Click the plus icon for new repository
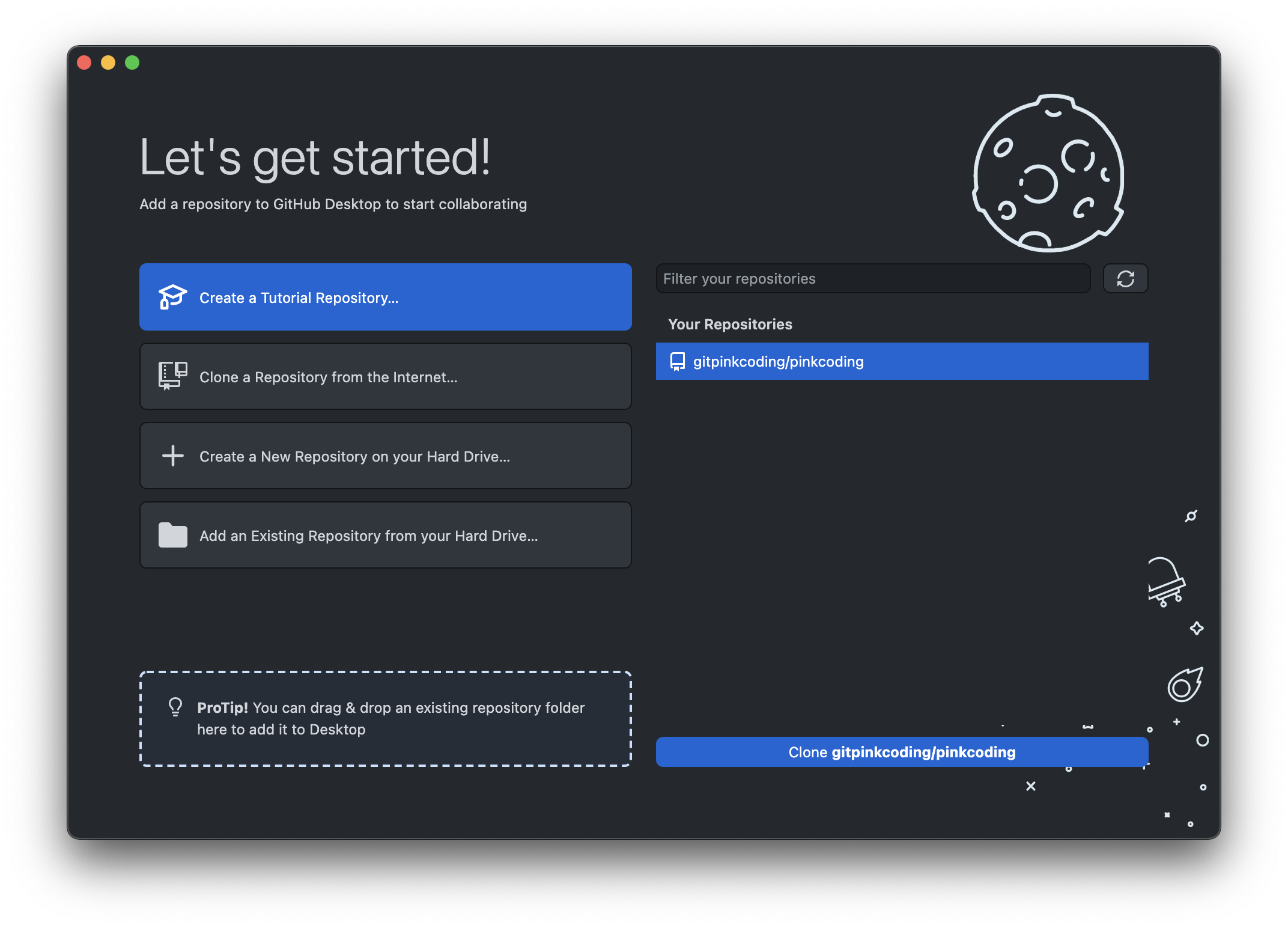1288x928 pixels. coord(172,456)
